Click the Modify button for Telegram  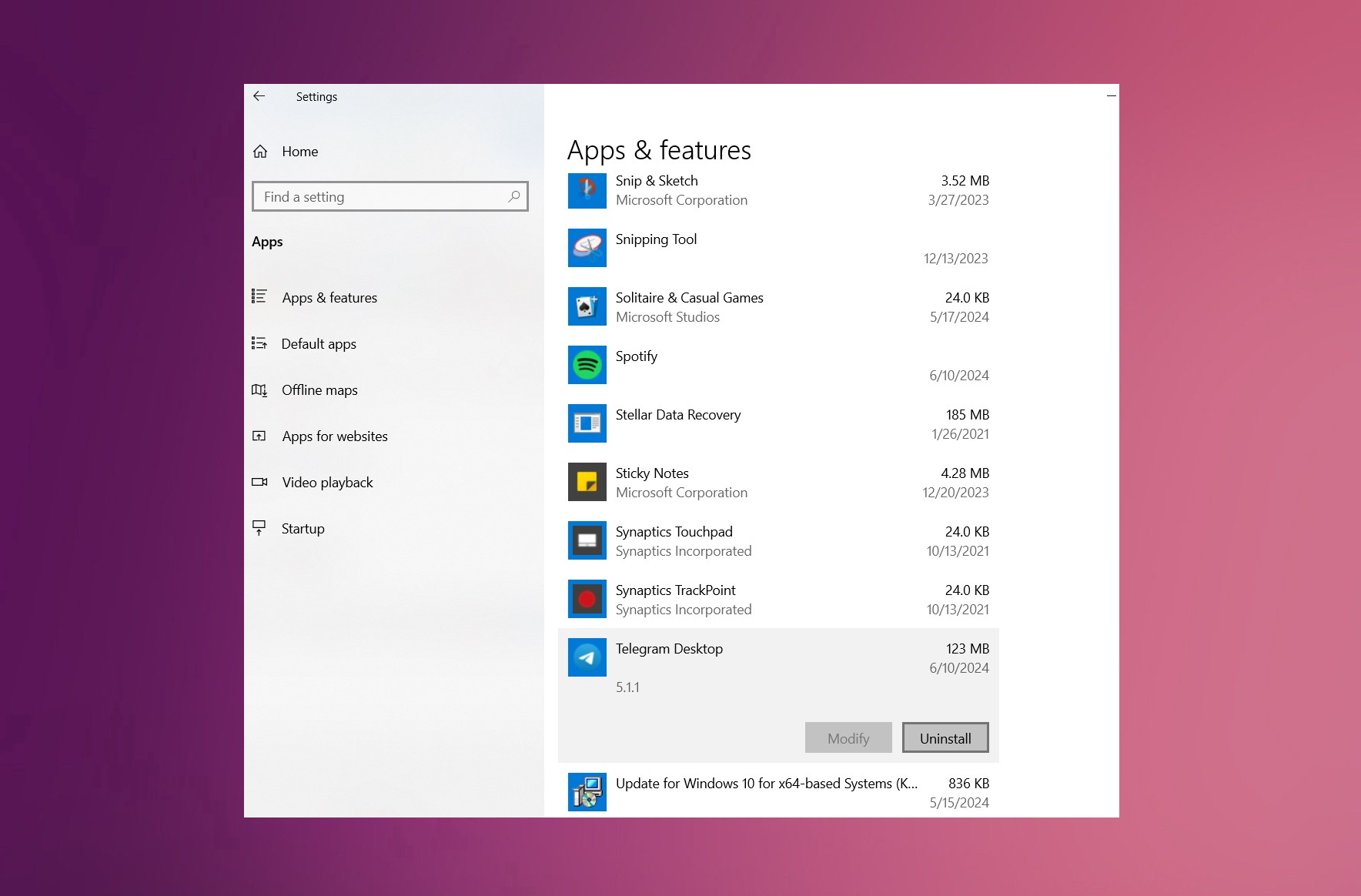click(848, 737)
